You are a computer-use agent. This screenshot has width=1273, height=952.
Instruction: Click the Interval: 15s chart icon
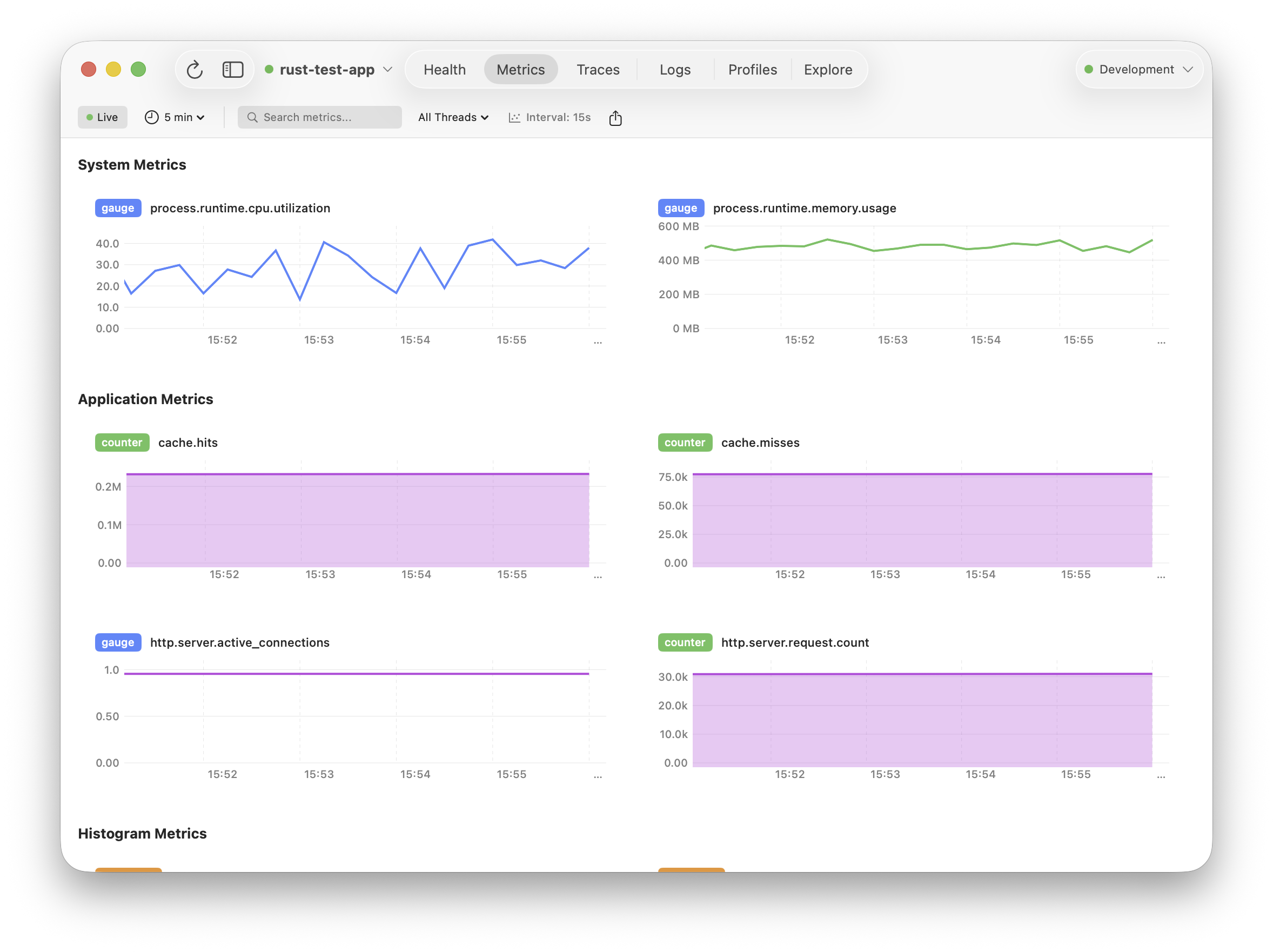[x=514, y=117]
